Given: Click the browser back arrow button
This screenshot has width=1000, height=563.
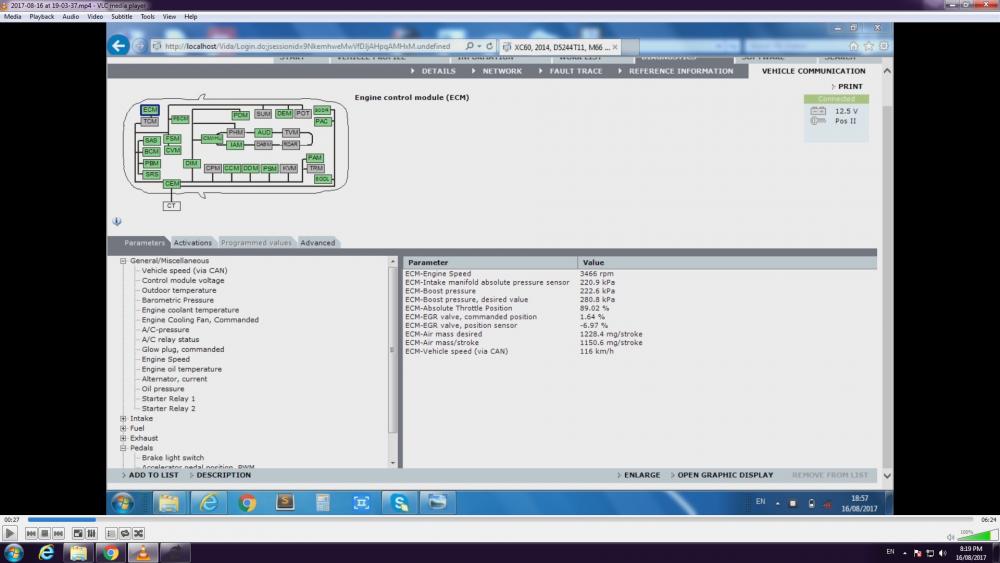Looking at the screenshot, I should pyautogui.click(x=119, y=45).
